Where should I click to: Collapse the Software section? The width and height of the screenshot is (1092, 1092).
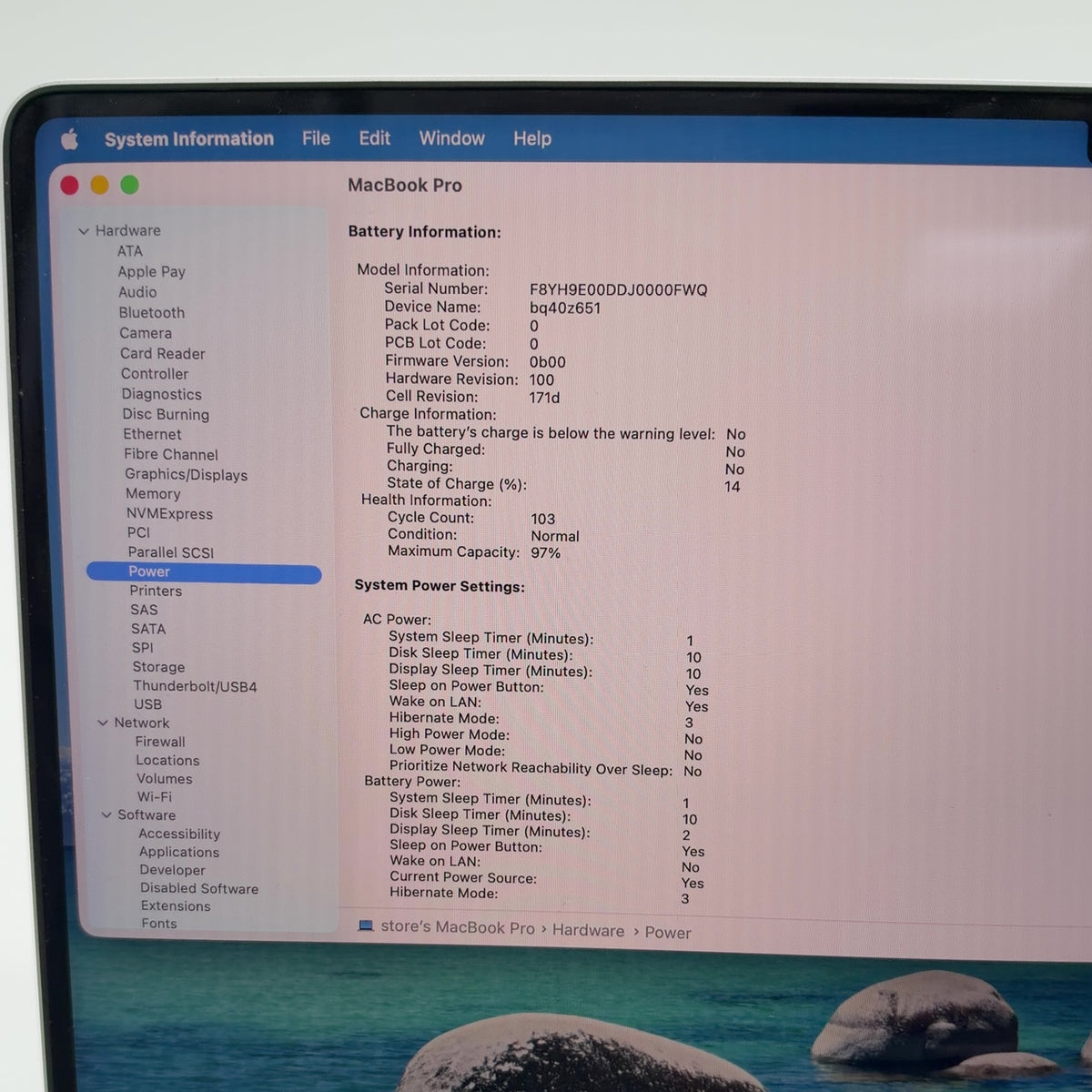point(106,815)
